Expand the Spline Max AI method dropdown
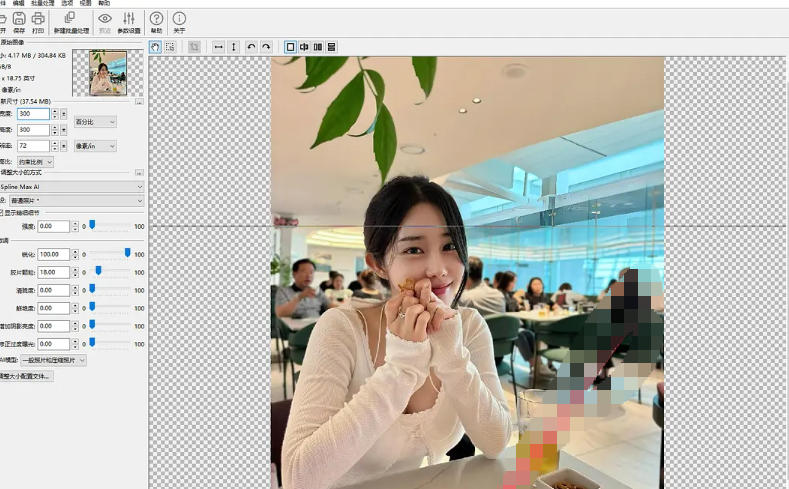This screenshot has height=489, width=789. pos(72,187)
